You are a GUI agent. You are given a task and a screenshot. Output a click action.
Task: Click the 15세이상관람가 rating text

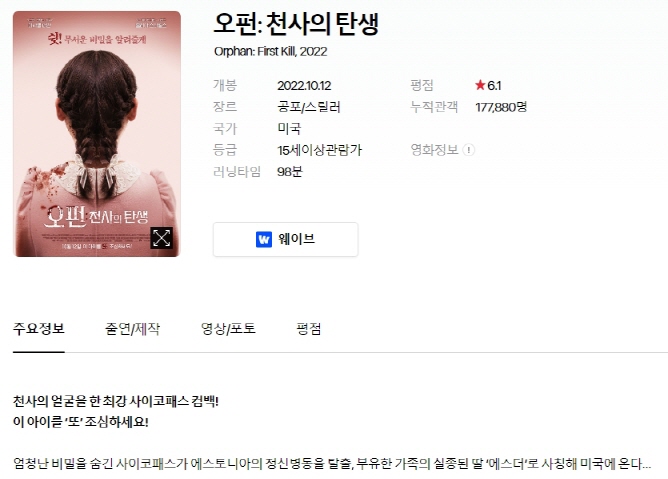[320, 150]
